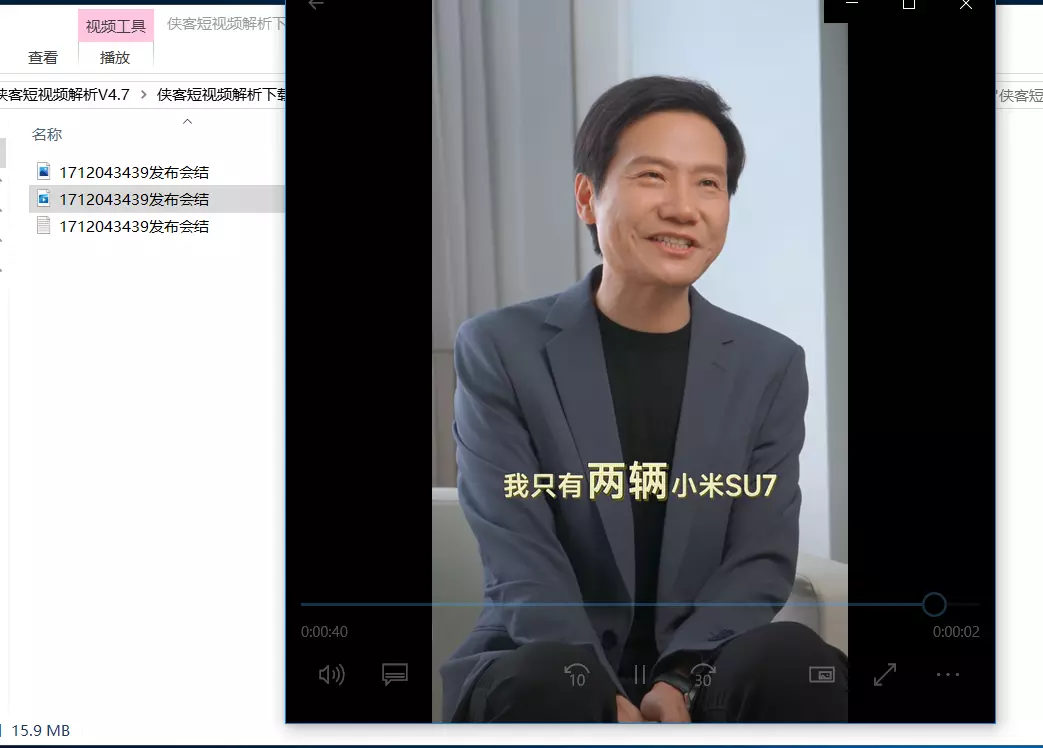This screenshot has height=748, width=1043.
Task: Navigate to 侠客短视频解析V4.7 in the address path
Action: [x=64, y=94]
